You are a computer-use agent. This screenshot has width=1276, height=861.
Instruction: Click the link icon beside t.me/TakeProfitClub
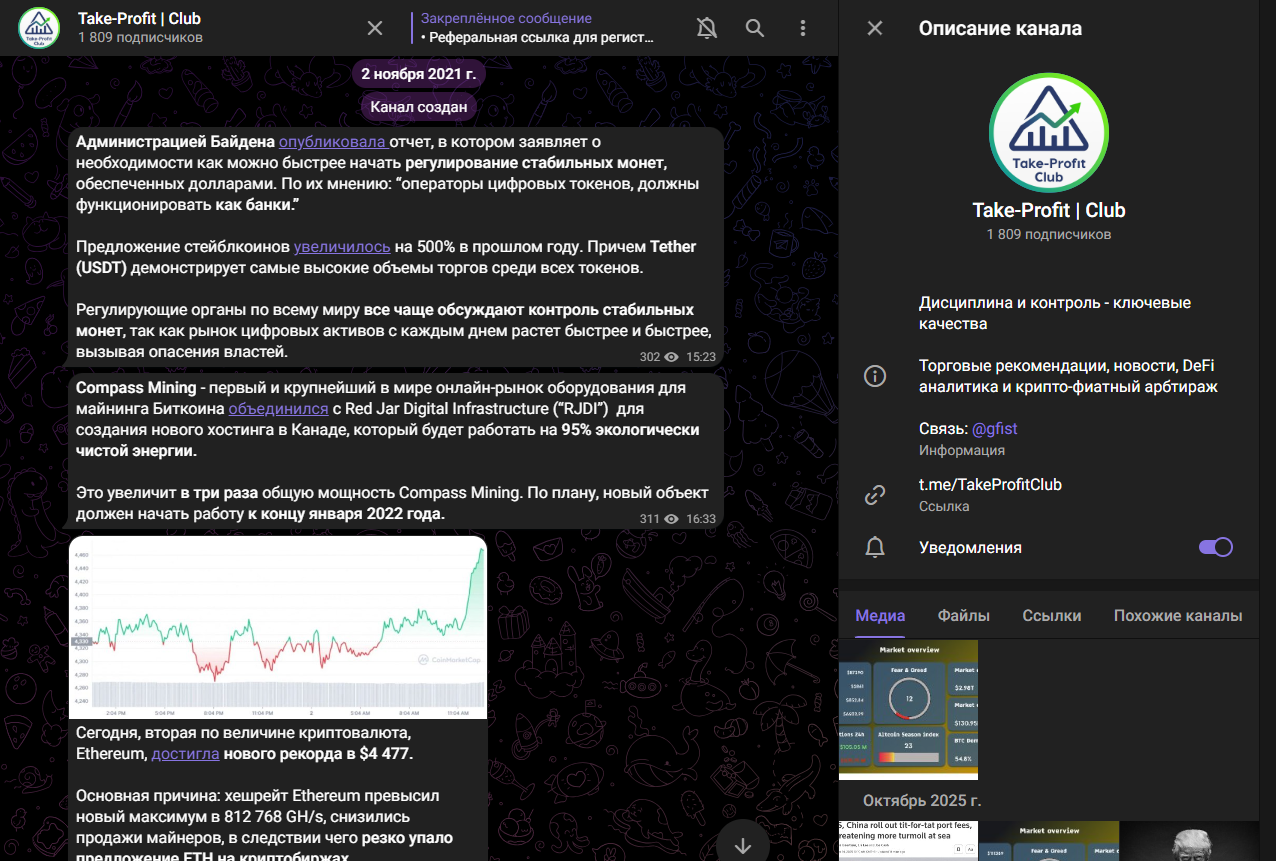(875, 494)
